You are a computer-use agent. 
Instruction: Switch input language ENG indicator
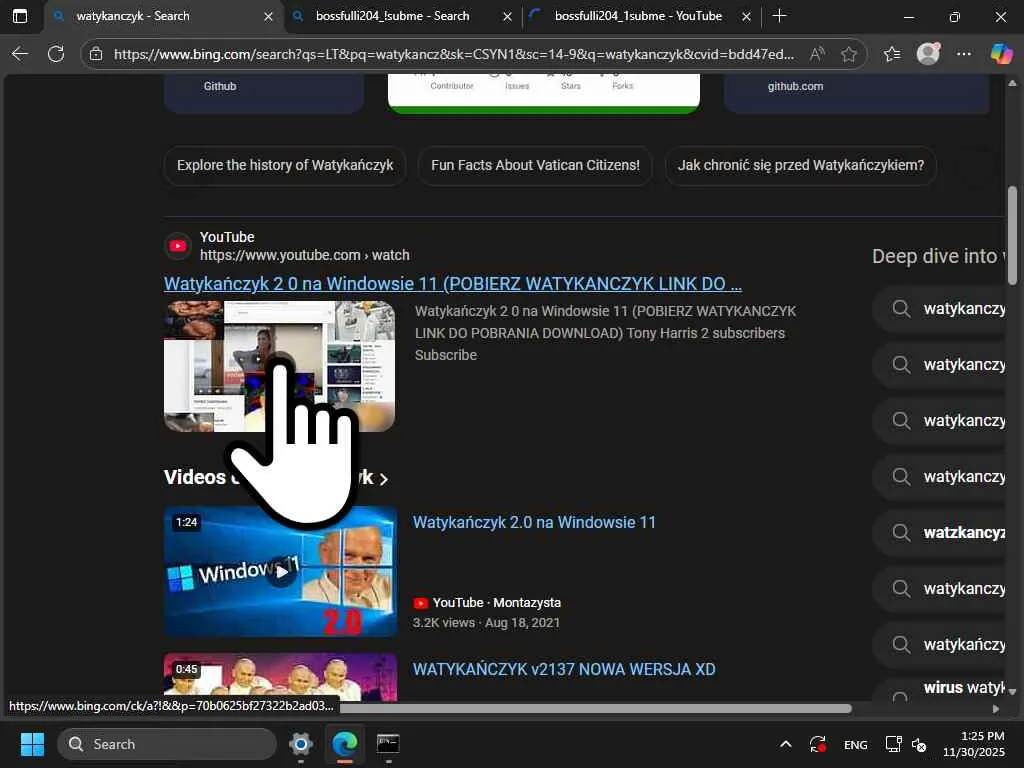pos(856,745)
